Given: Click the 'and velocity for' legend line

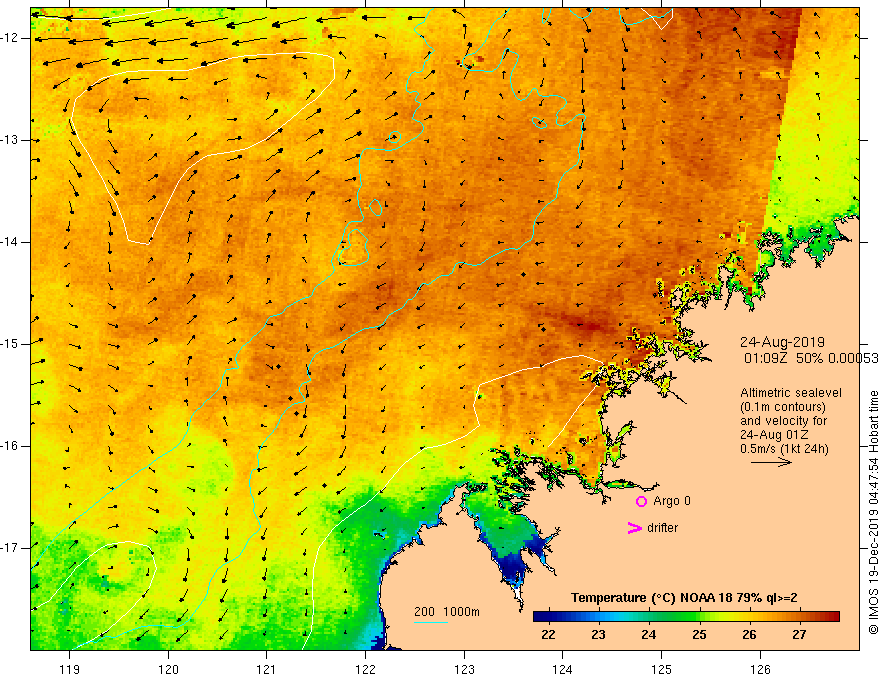Looking at the screenshot, I should 783,421.
